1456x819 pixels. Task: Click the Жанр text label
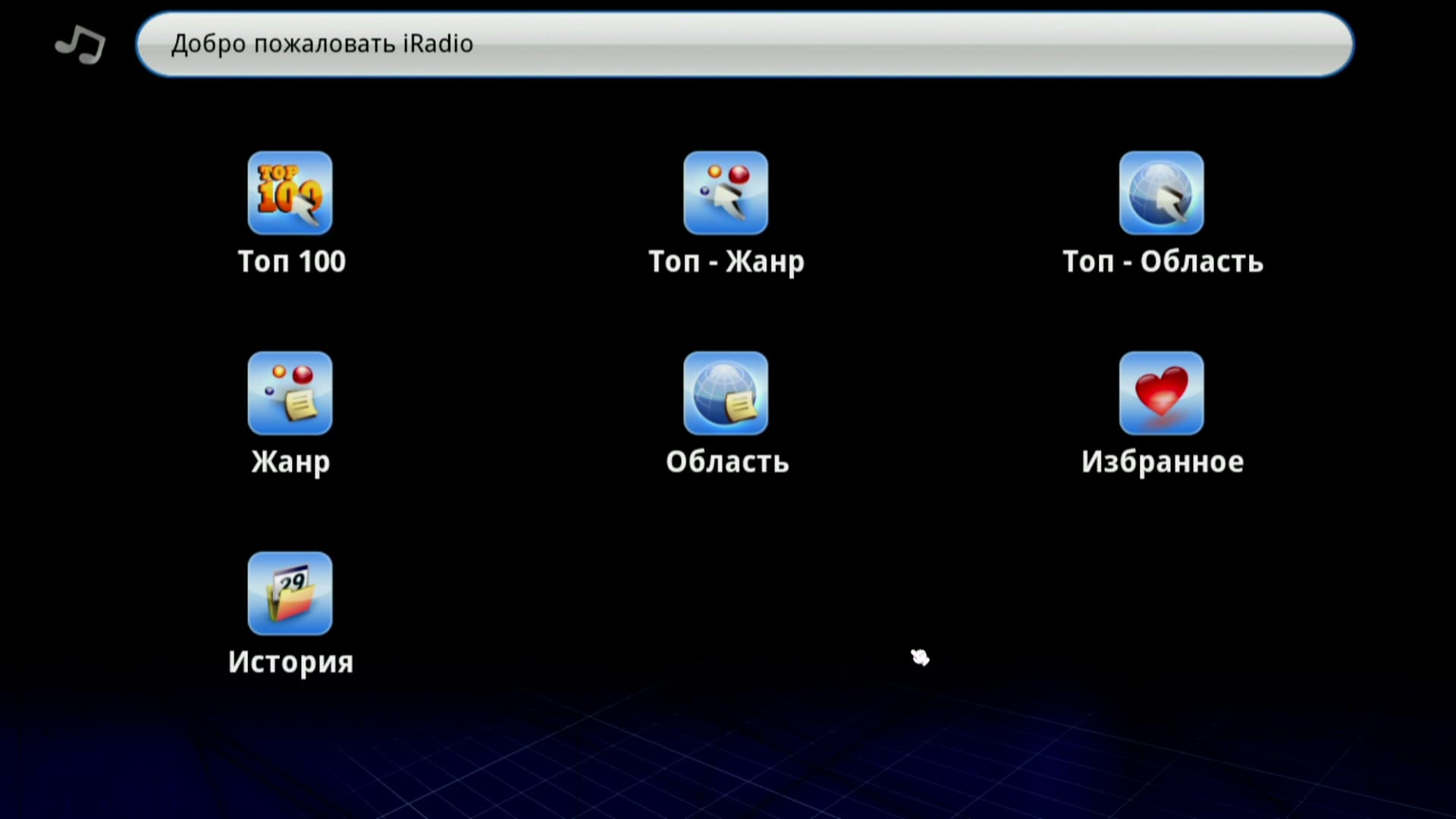point(290,462)
